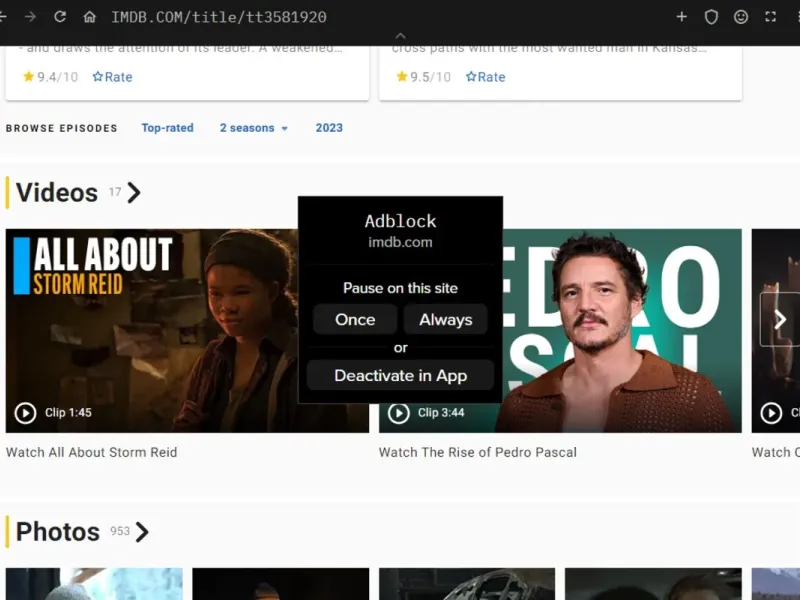Go to the browser home page icon
Image resolution: width=800 pixels, height=600 pixels.
click(x=90, y=17)
